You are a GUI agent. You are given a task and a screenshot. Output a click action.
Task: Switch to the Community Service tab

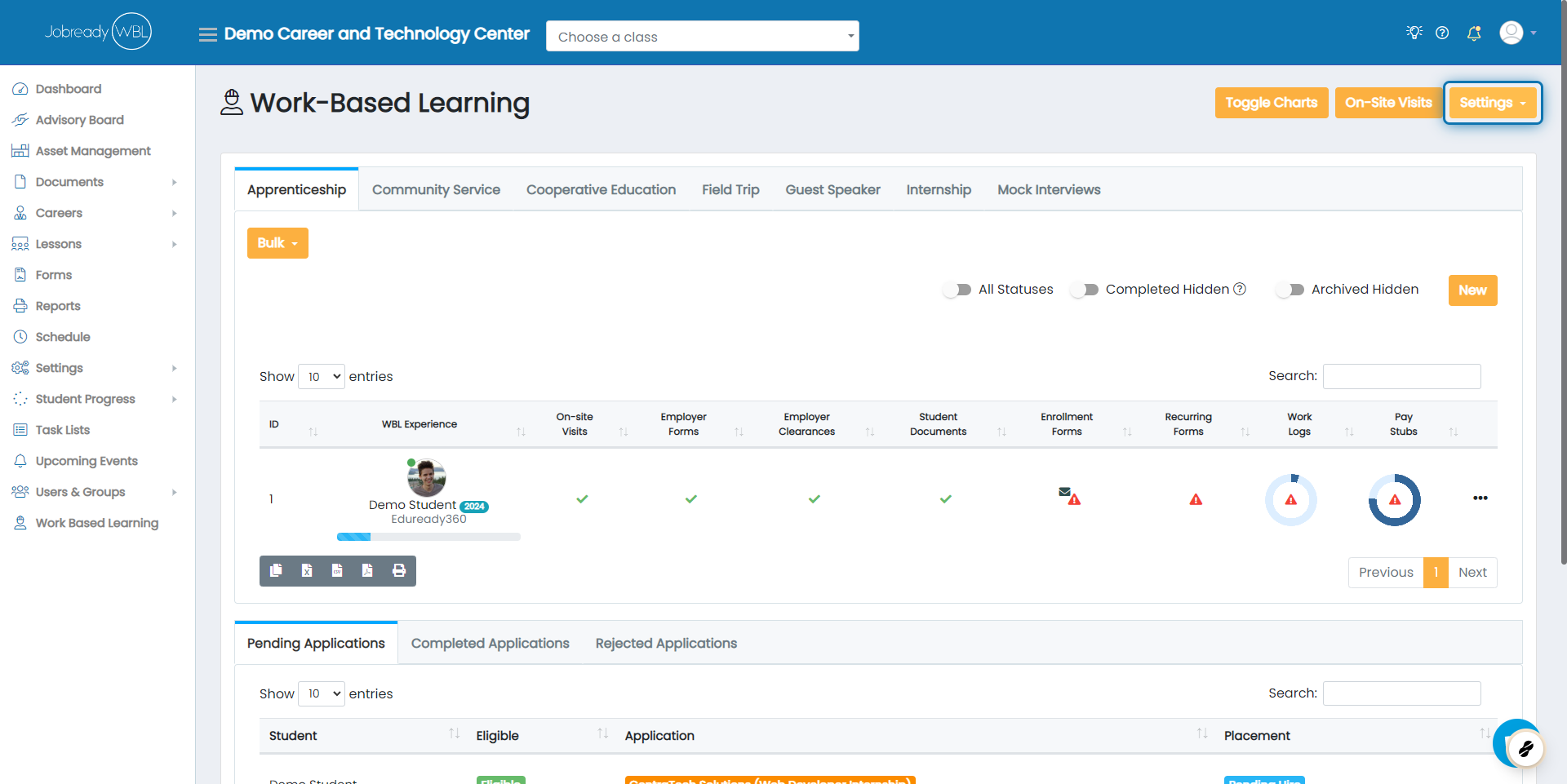[x=436, y=189]
